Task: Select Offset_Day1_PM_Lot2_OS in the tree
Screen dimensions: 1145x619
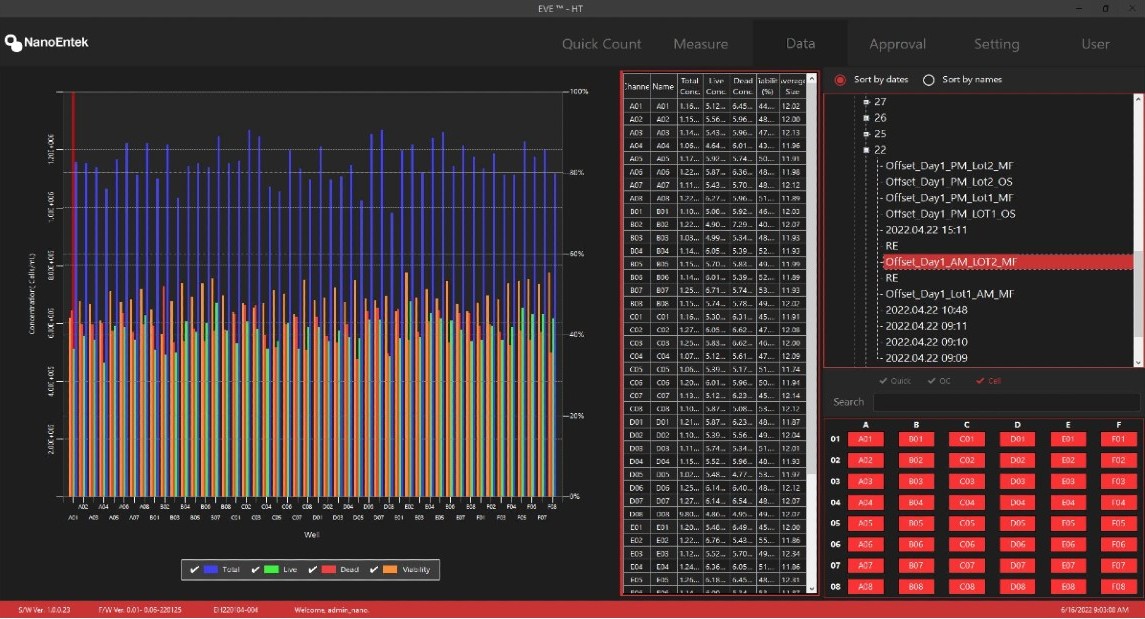Action: click(949, 182)
